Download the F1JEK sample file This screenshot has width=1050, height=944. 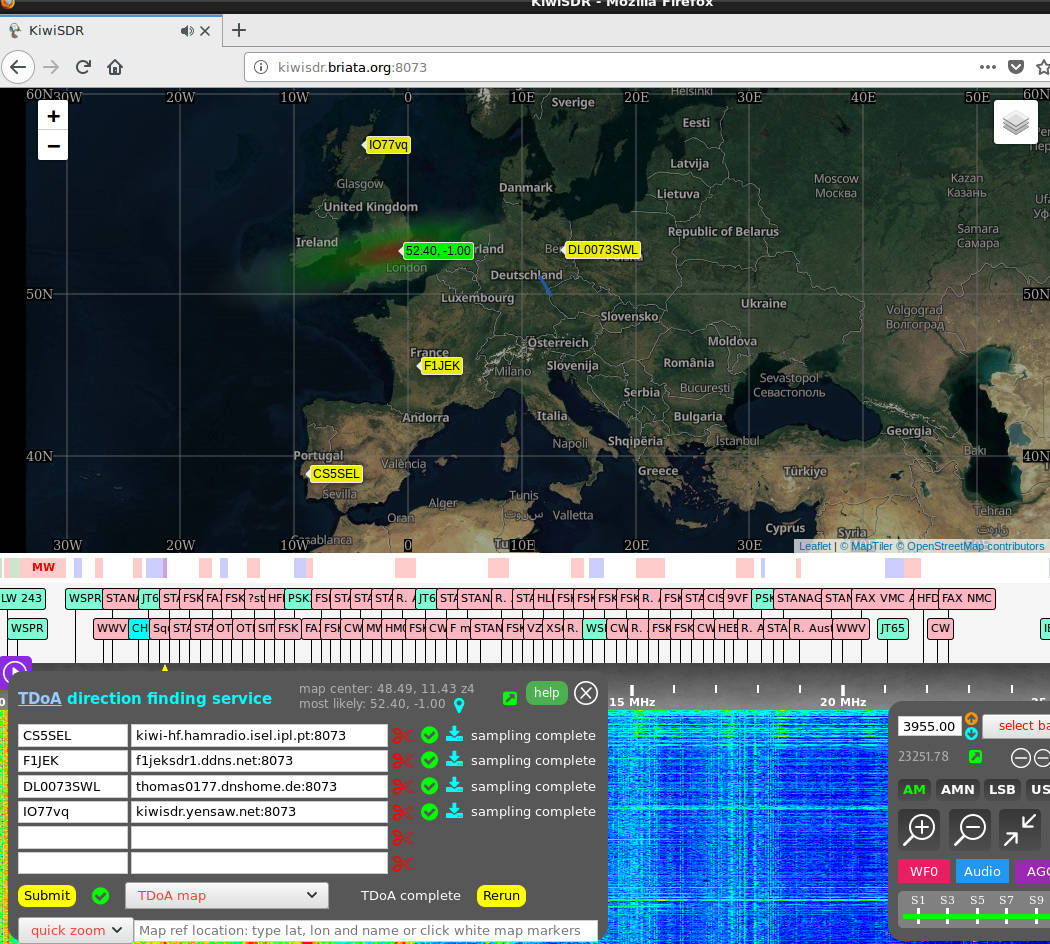tap(455, 760)
